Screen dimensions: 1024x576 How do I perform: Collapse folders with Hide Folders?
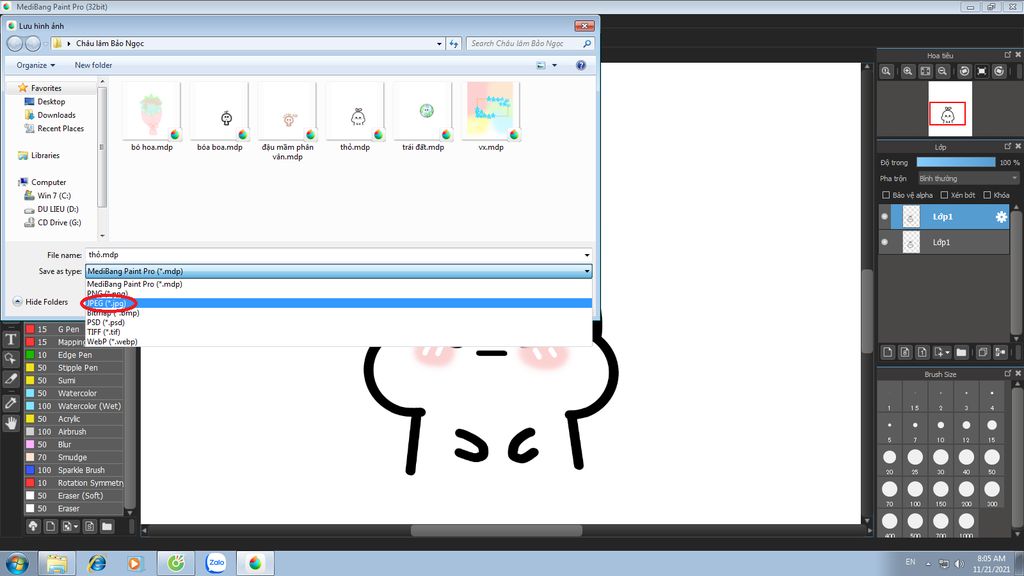tap(40, 302)
